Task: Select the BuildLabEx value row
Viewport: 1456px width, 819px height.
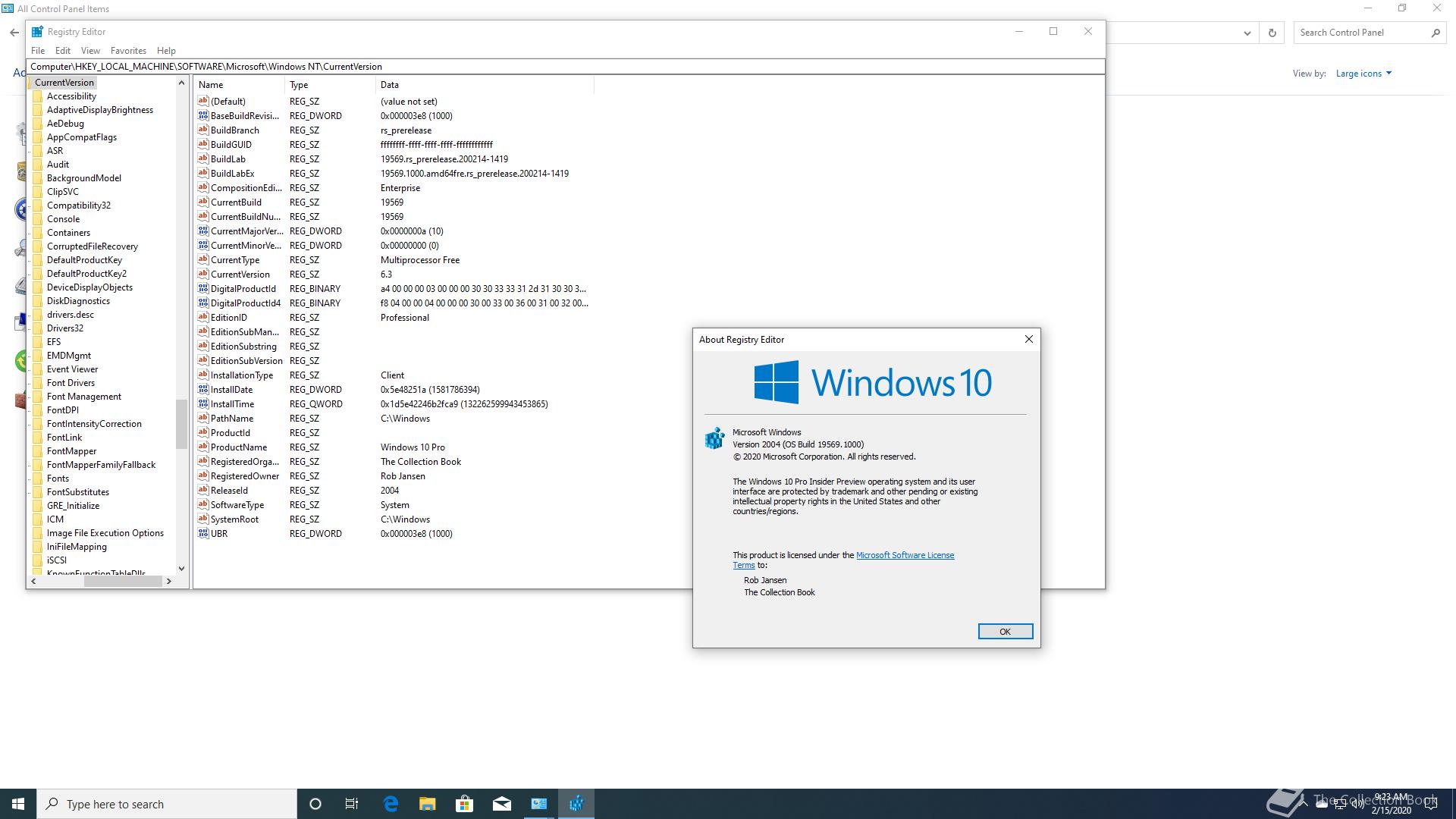Action: pyautogui.click(x=394, y=173)
